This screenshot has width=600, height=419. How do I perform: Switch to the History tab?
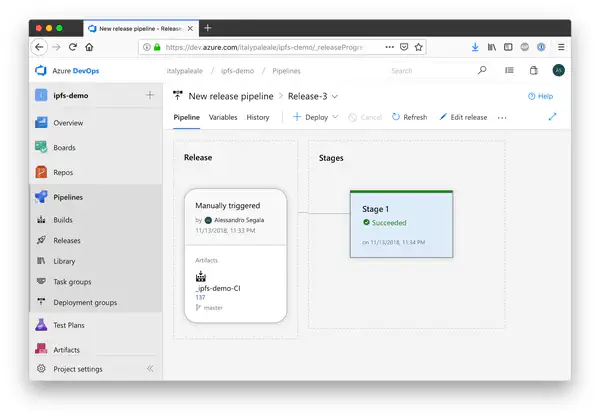click(x=258, y=117)
